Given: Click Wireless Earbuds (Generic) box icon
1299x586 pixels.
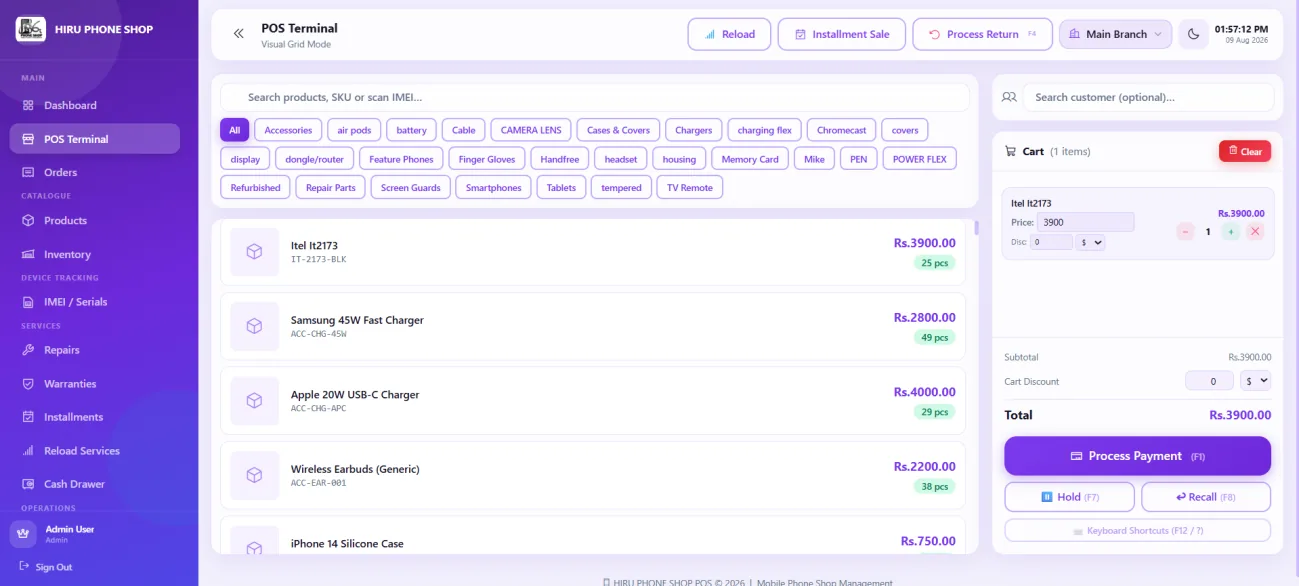Looking at the screenshot, I should pyautogui.click(x=254, y=475).
